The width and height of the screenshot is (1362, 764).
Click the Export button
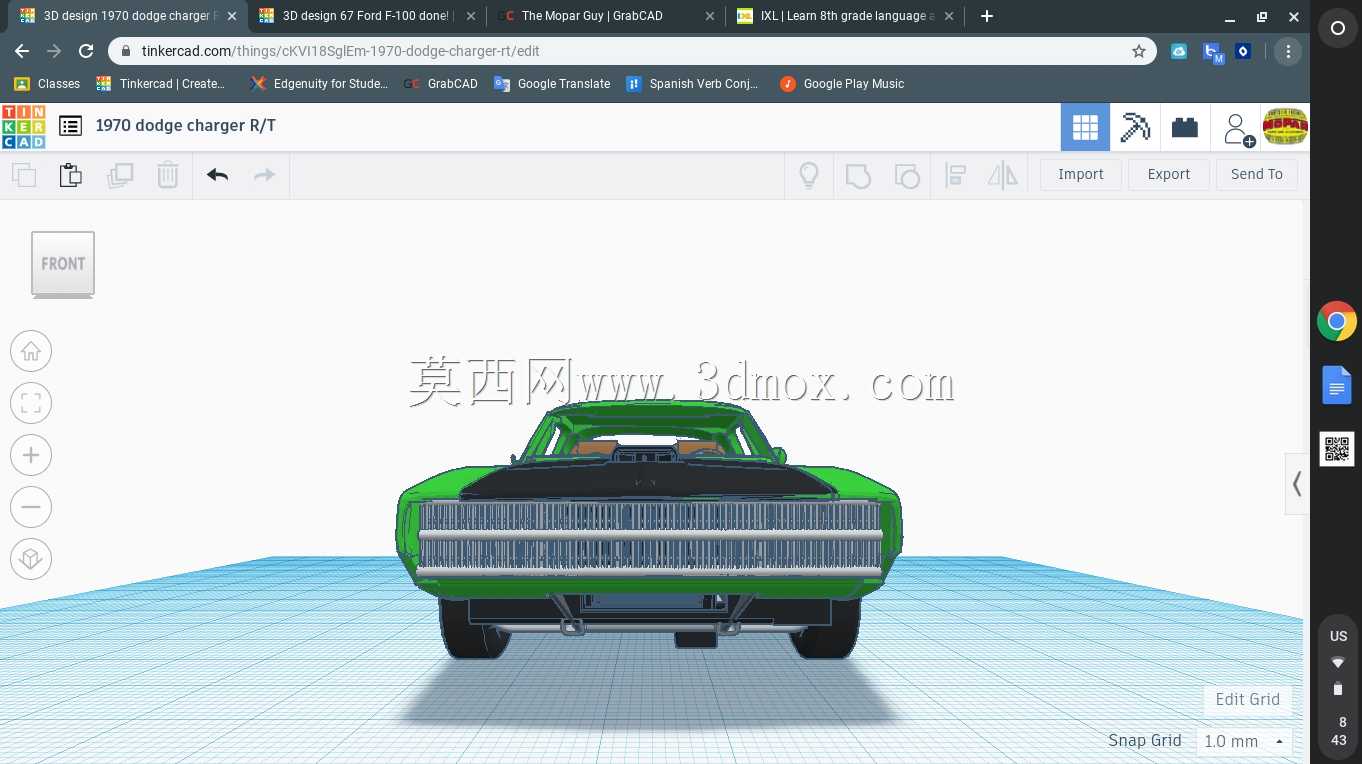click(1169, 174)
